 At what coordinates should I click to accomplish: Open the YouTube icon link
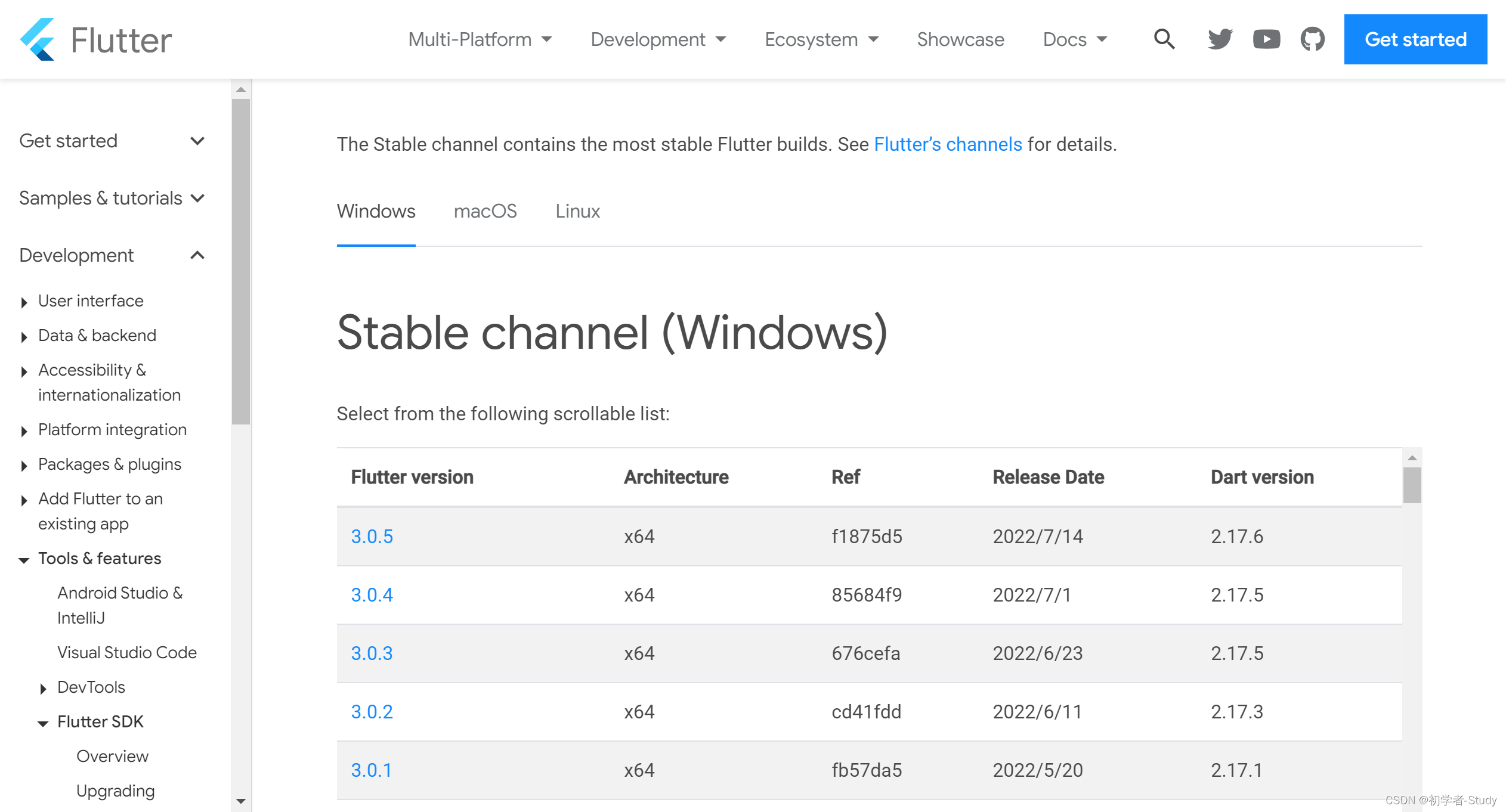(x=1264, y=39)
